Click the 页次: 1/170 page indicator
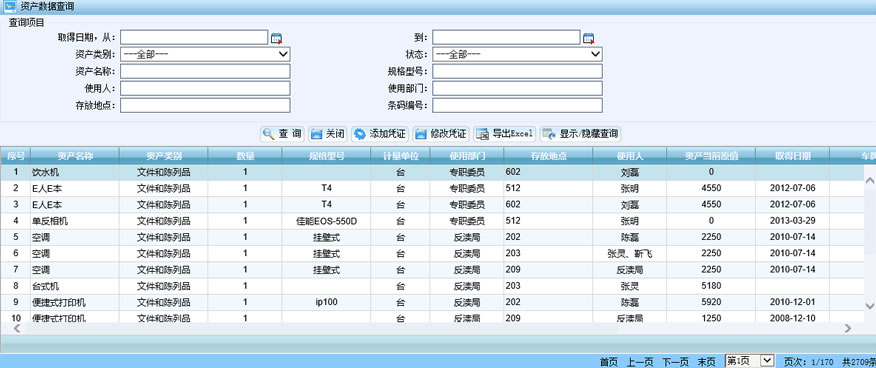The image size is (876, 368). (809, 362)
